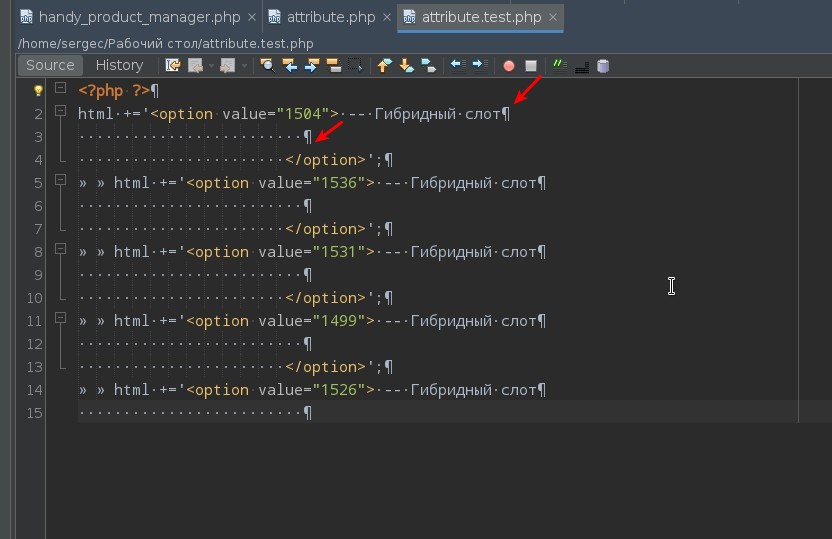
Task: Toggle Highlight Search in the editor toolbar
Action: pyautogui.click(x=333, y=66)
